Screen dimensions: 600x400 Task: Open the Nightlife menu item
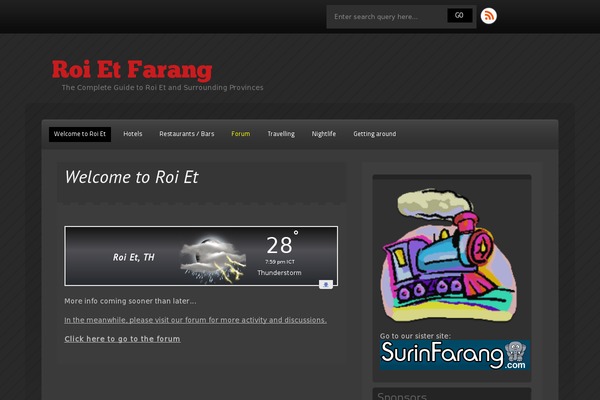pos(324,134)
